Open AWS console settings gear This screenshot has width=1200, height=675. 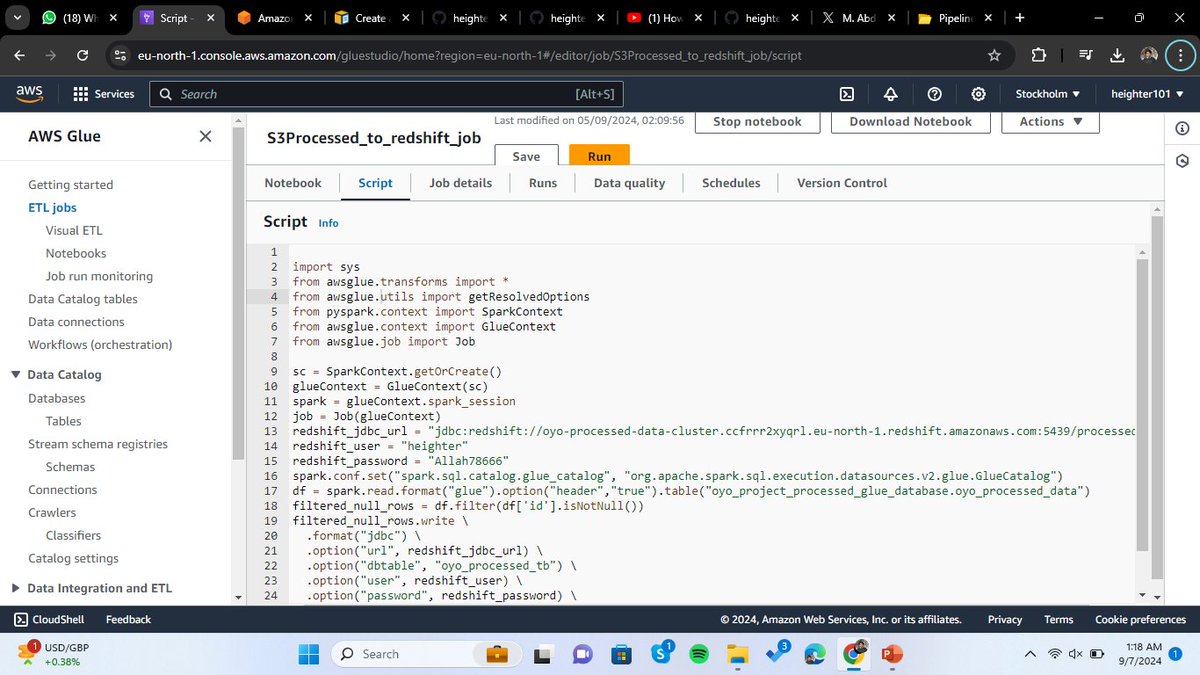[x=979, y=94]
